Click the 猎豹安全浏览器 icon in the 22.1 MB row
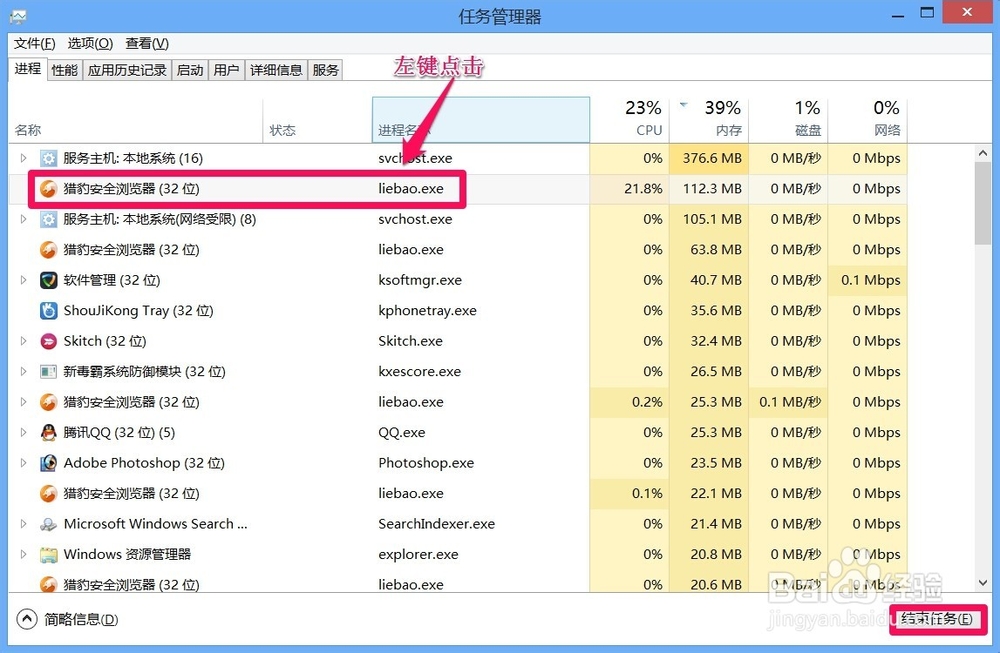 [48, 493]
